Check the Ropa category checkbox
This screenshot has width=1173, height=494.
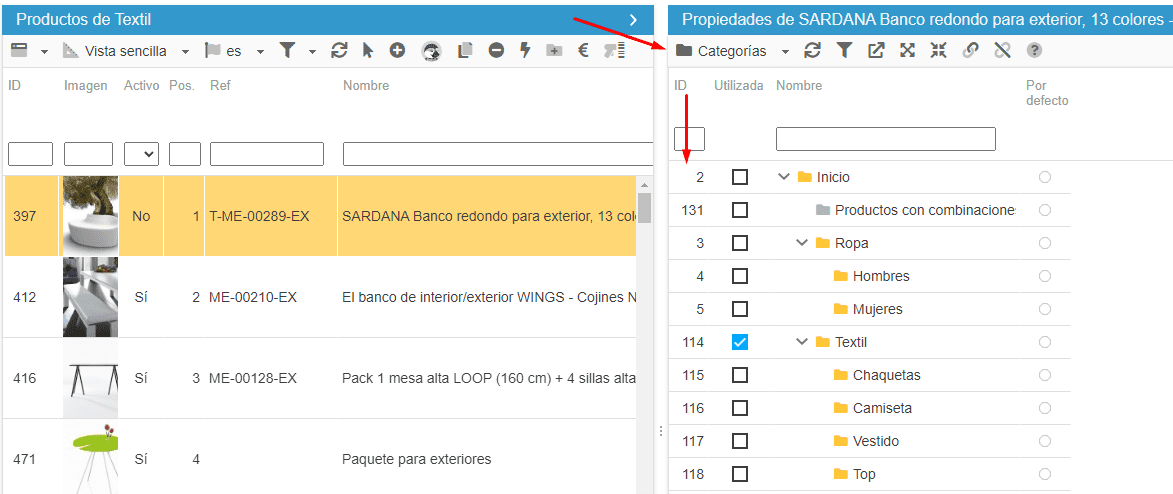pyautogui.click(x=739, y=243)
